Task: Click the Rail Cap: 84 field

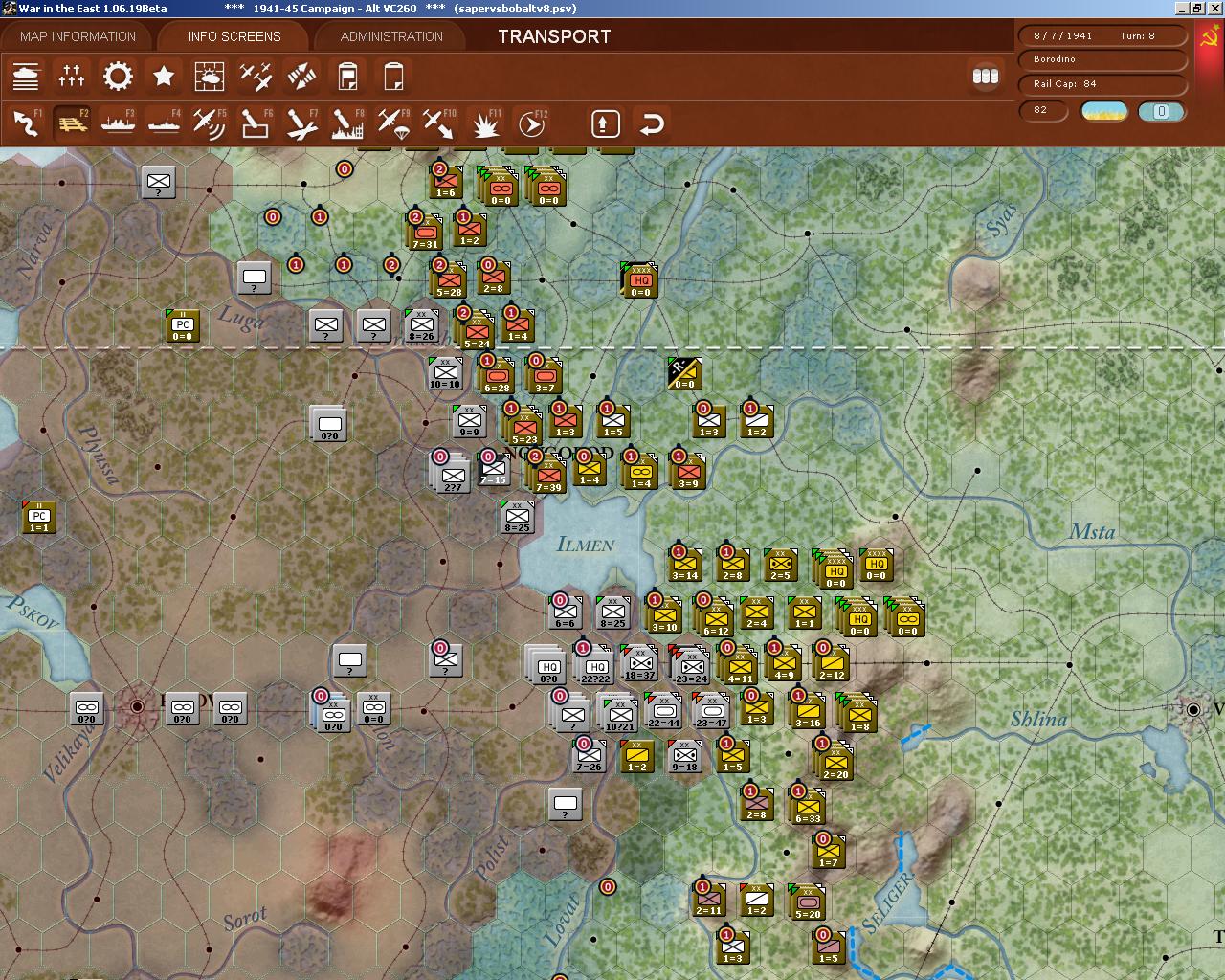Action: (x=1102, y=83)
